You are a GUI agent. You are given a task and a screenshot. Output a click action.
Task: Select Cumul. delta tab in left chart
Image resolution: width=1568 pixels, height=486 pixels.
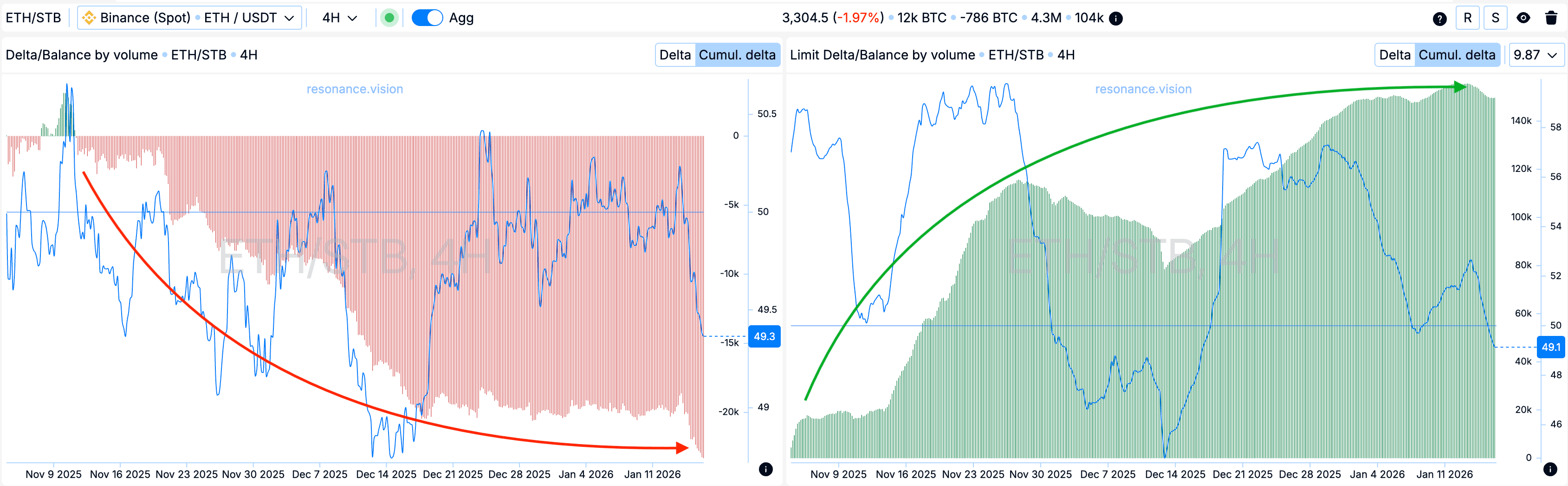coord(737,55)
